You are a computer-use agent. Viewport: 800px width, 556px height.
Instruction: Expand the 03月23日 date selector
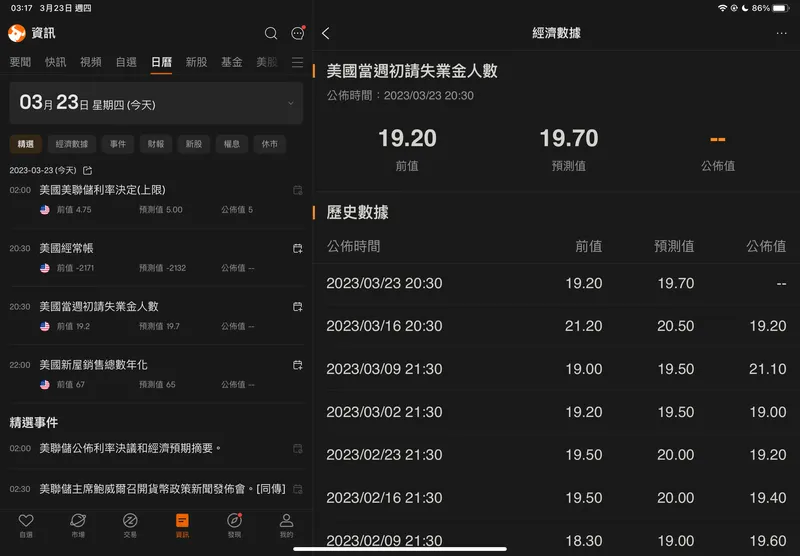click(156, 103)
